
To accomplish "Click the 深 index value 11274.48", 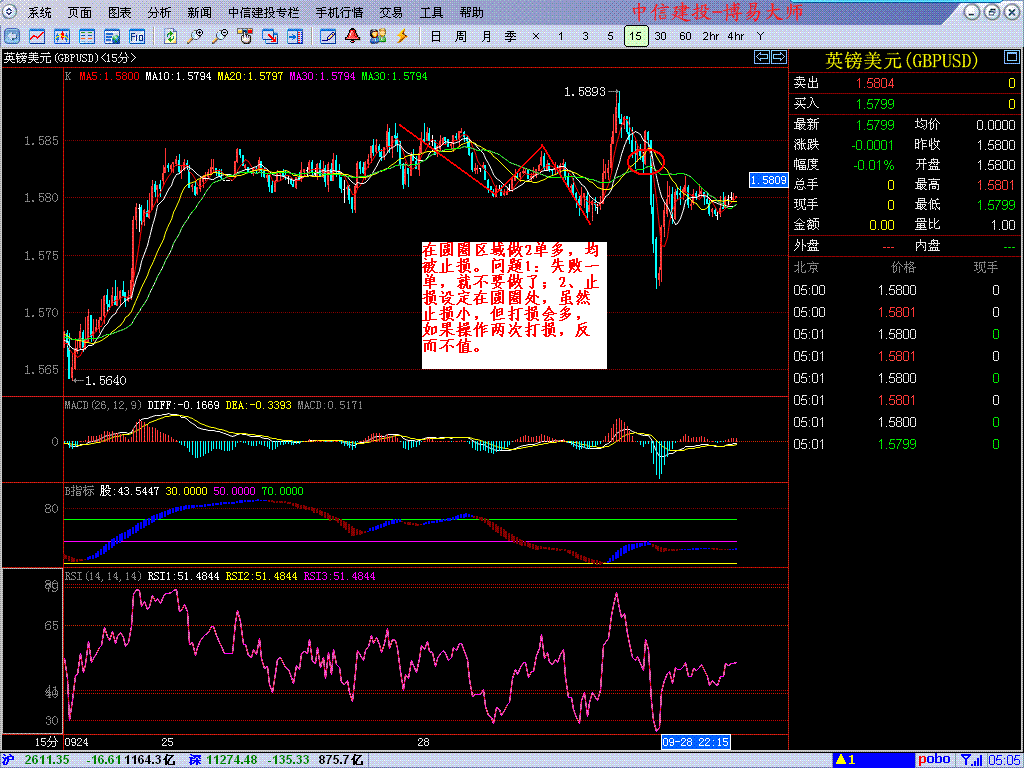I will click(x=232, y=760).
